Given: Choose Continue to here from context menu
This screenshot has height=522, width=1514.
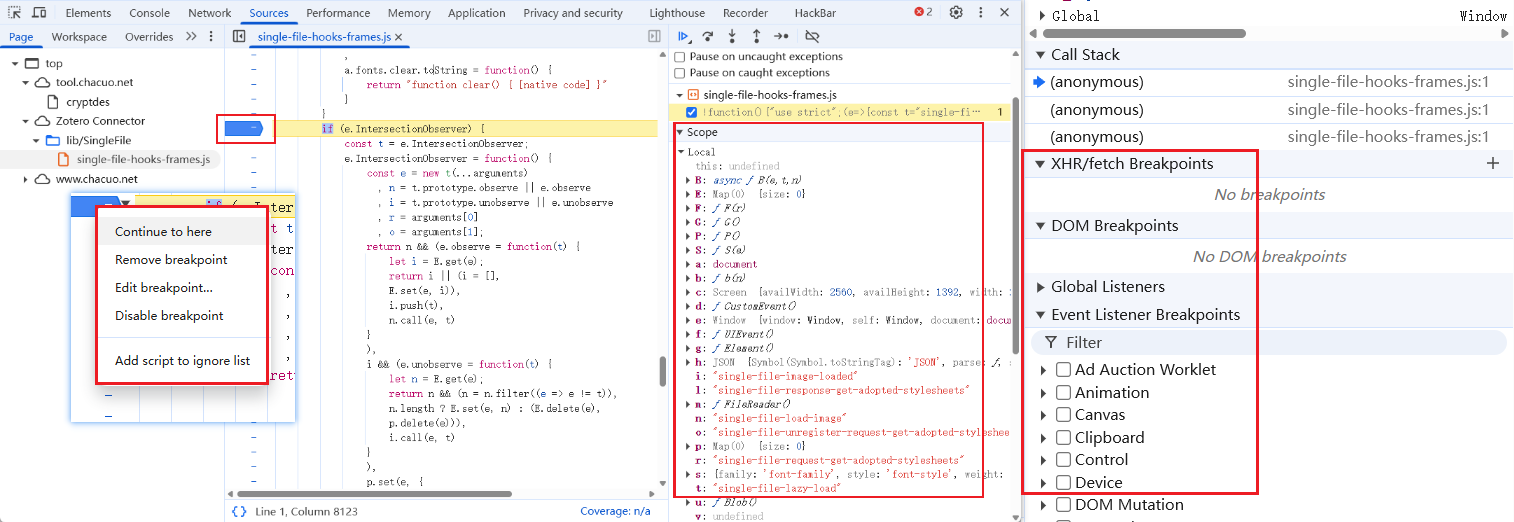Looking at the screenshot, I should [163, 231].
